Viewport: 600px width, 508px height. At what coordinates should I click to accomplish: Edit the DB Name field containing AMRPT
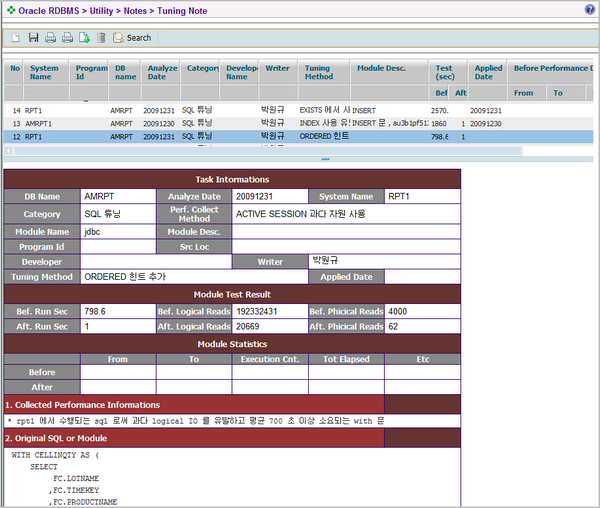click(x=118, y=196)
